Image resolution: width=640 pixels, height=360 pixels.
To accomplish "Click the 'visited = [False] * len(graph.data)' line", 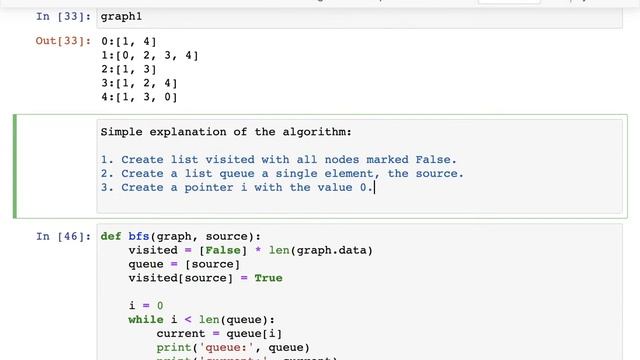I will (x=251, y=250).
